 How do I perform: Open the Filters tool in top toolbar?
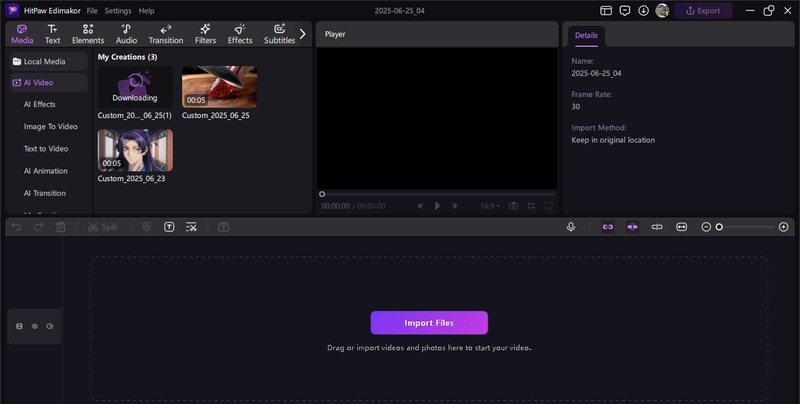205,34
